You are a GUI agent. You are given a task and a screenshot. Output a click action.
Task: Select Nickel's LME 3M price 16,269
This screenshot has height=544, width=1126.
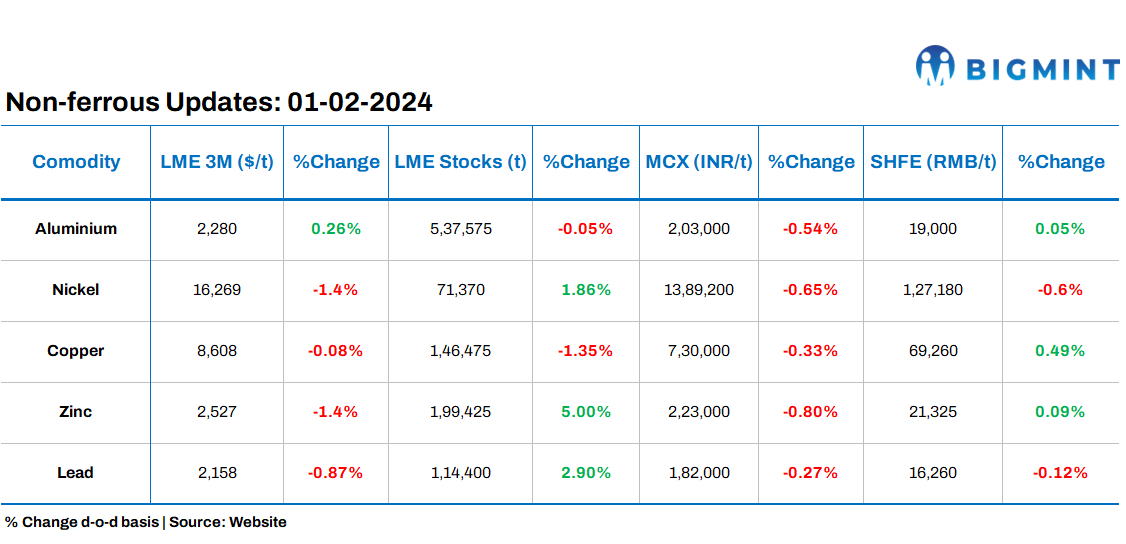coord(217,290)
